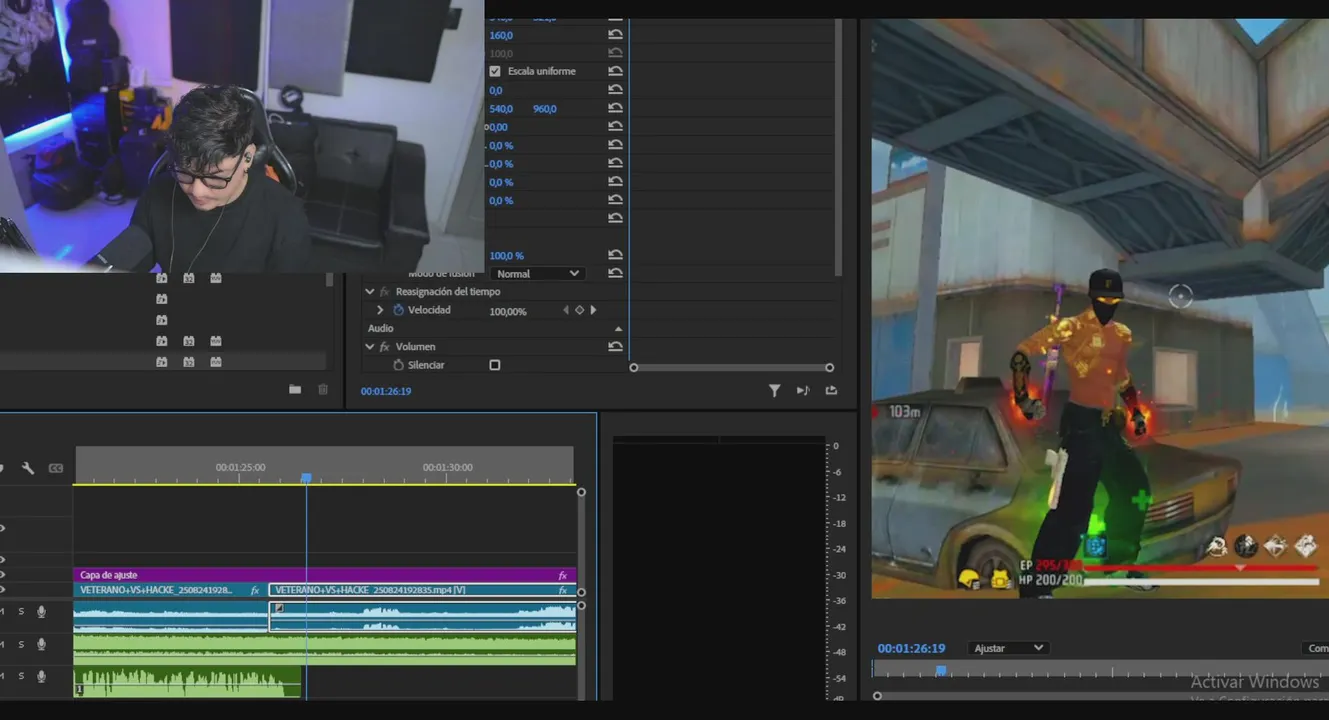Viewport: 1329px width, 720px height.
Task: Toggle the CC caption track options
Action: pyautogui.click(x=56, y=468)
